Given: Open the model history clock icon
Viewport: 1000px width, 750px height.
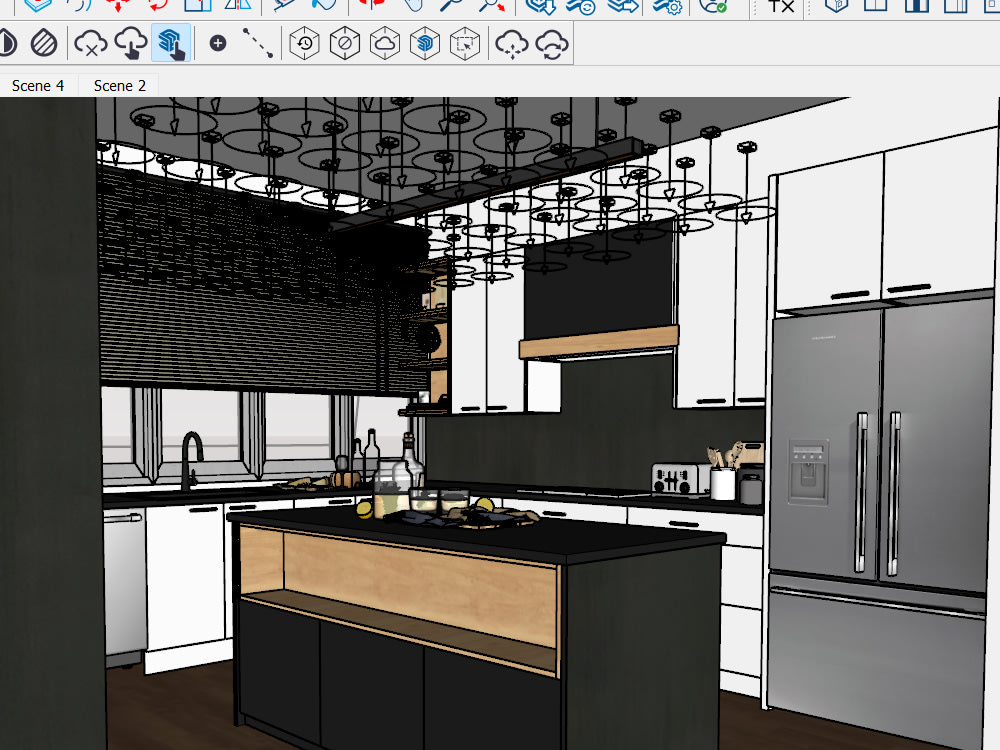Looking at the screenshot, I should tap(303, 44).
